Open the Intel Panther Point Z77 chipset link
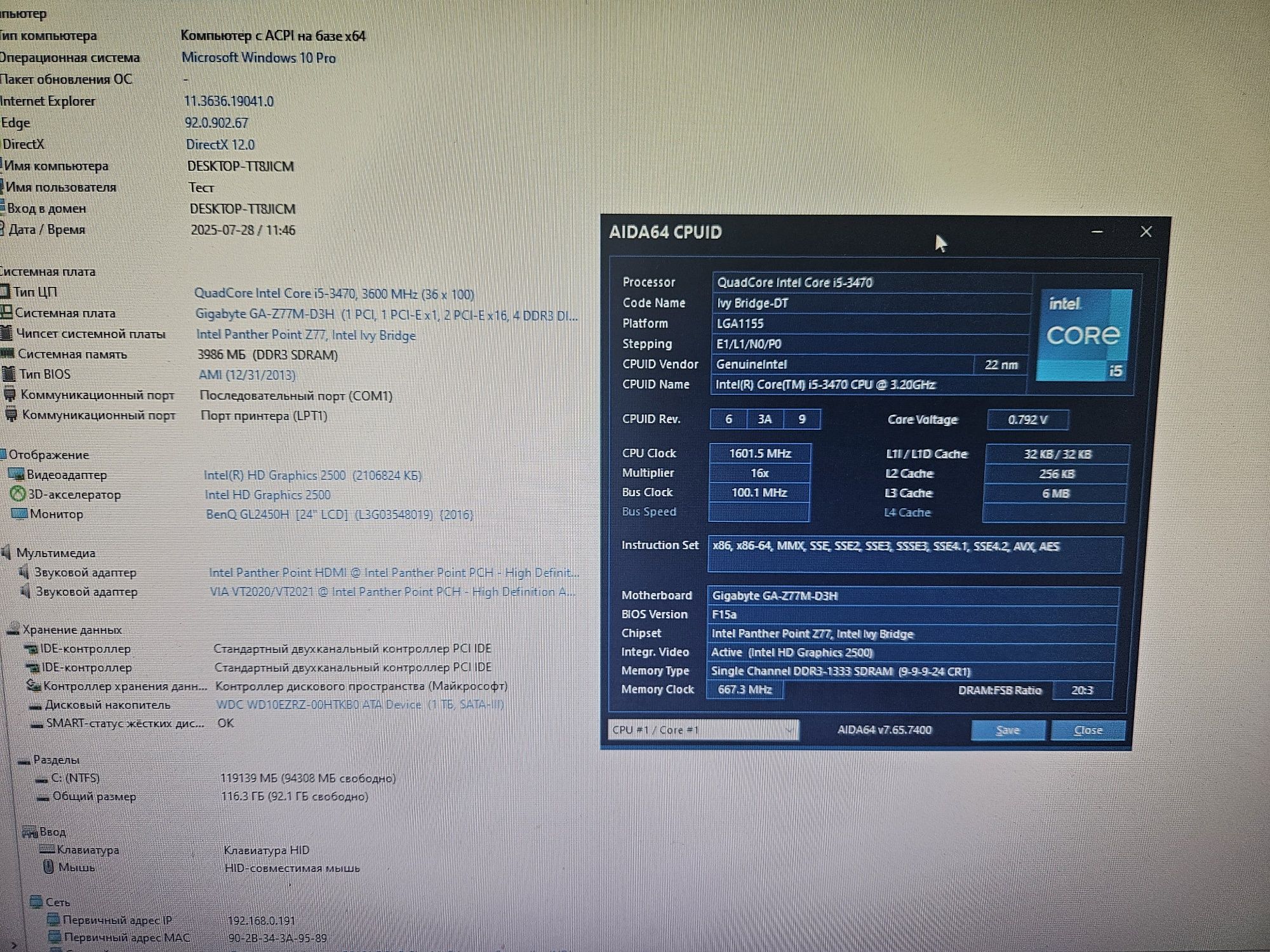This screenshot has width=1270, height=952. pyautogui.click(x=306, y=335)
